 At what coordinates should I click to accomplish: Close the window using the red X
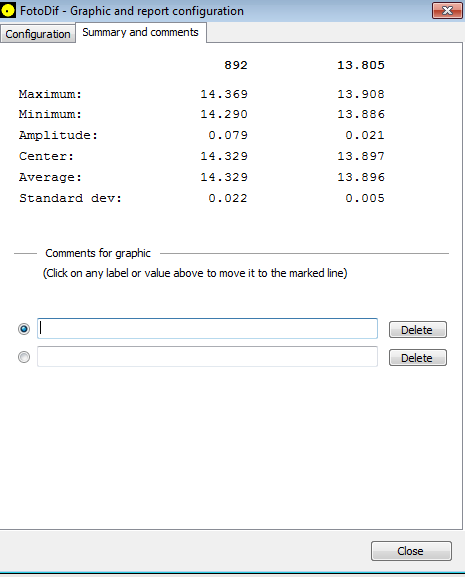click(x=447, y=10)
